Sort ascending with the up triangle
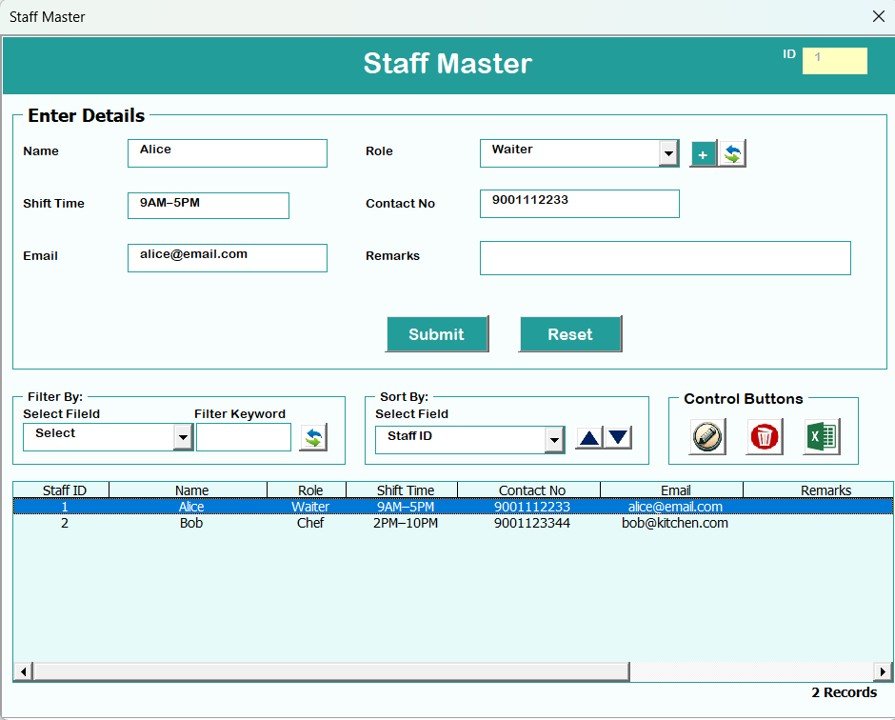895x720 pixels. [x=589, y=439]
